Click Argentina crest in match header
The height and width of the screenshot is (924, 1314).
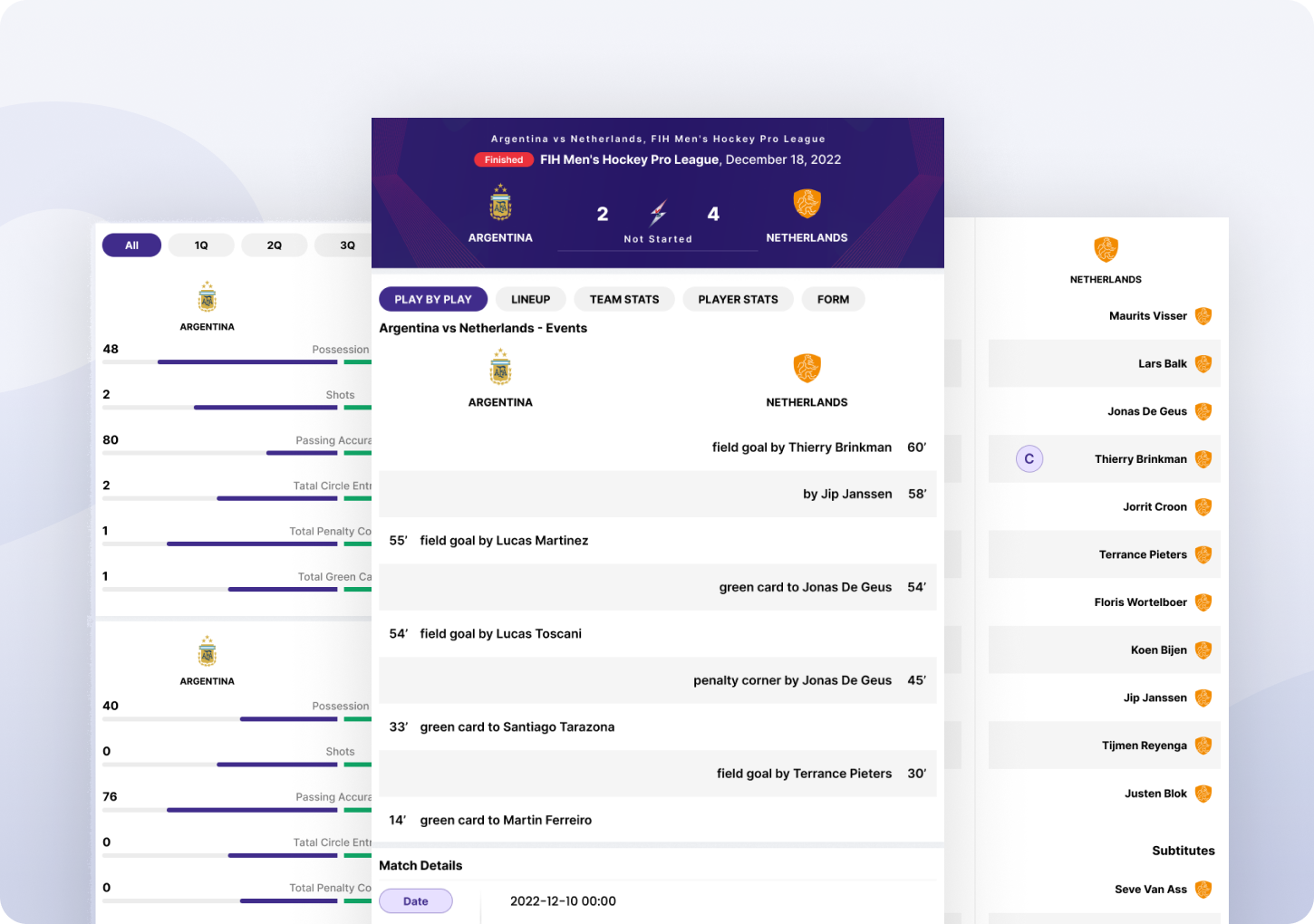(500, 203)
